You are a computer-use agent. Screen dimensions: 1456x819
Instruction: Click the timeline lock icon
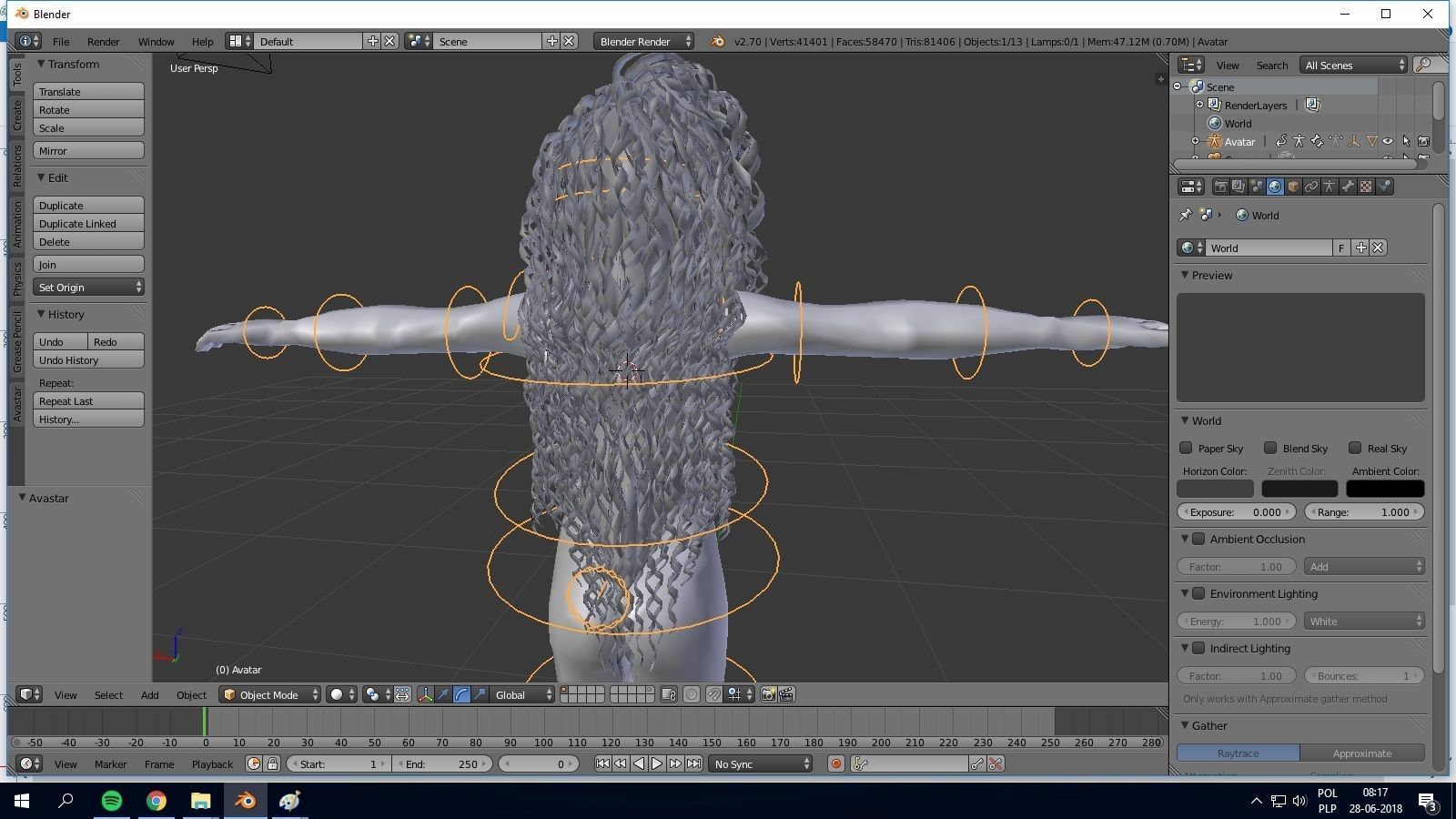point(272,763)
